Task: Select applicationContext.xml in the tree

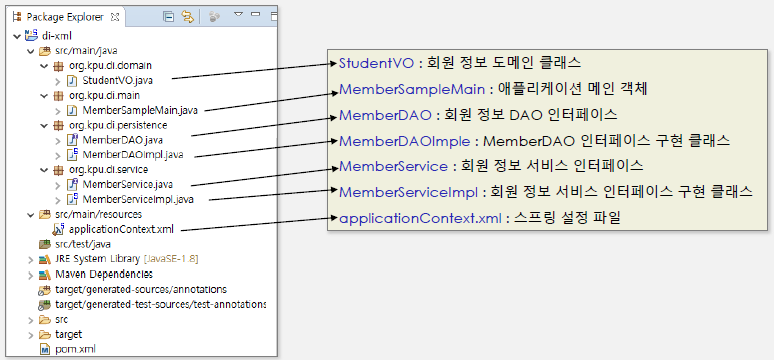Action: coord(121,230)
